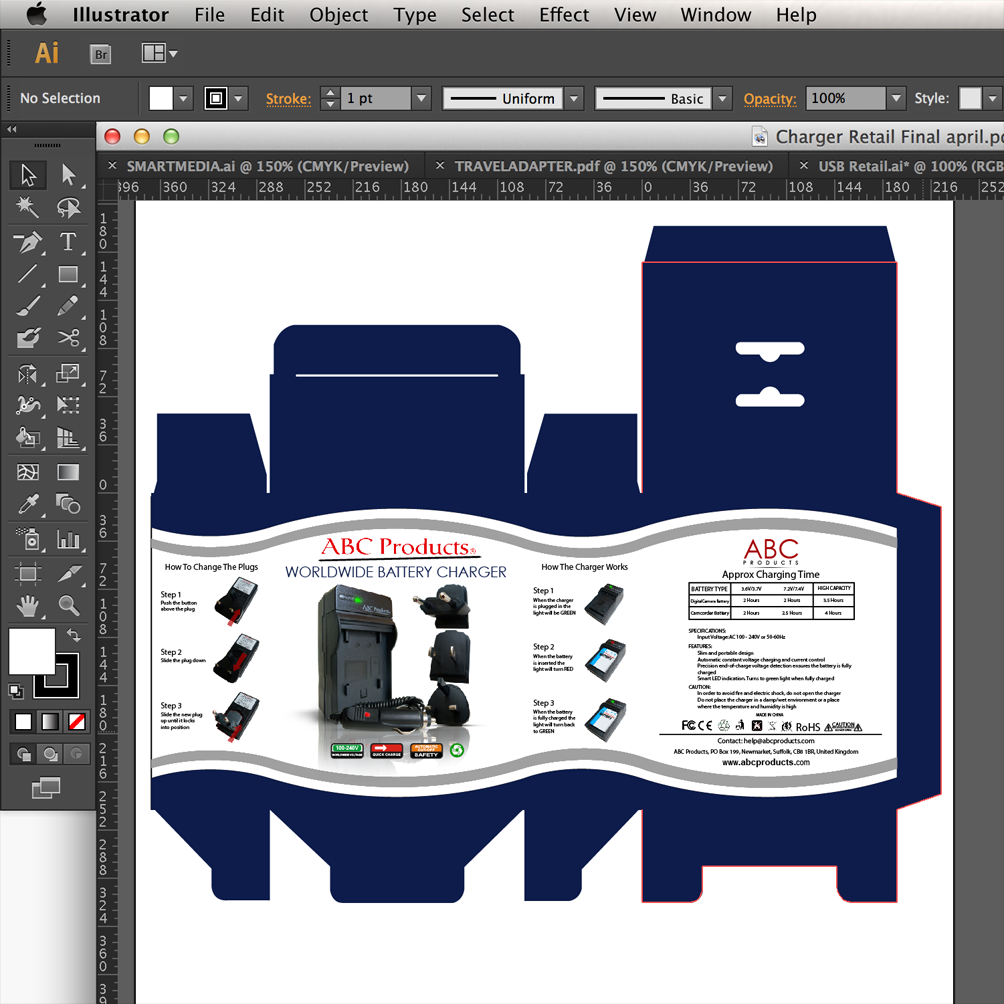Image resolution: width=1004 pixels, height=1004 pixels.
Task: Open the Effect menu
Action: click(563, 15)
